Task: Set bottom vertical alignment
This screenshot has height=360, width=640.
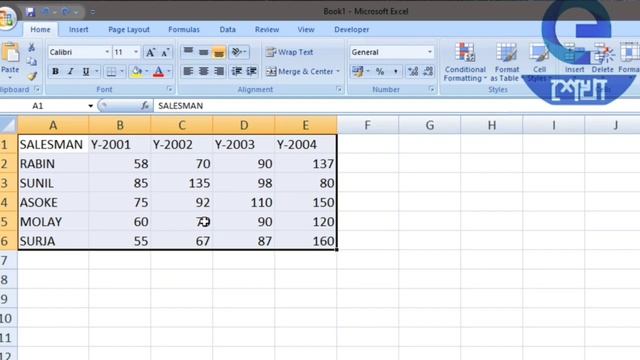Action: tap(219, 52)
